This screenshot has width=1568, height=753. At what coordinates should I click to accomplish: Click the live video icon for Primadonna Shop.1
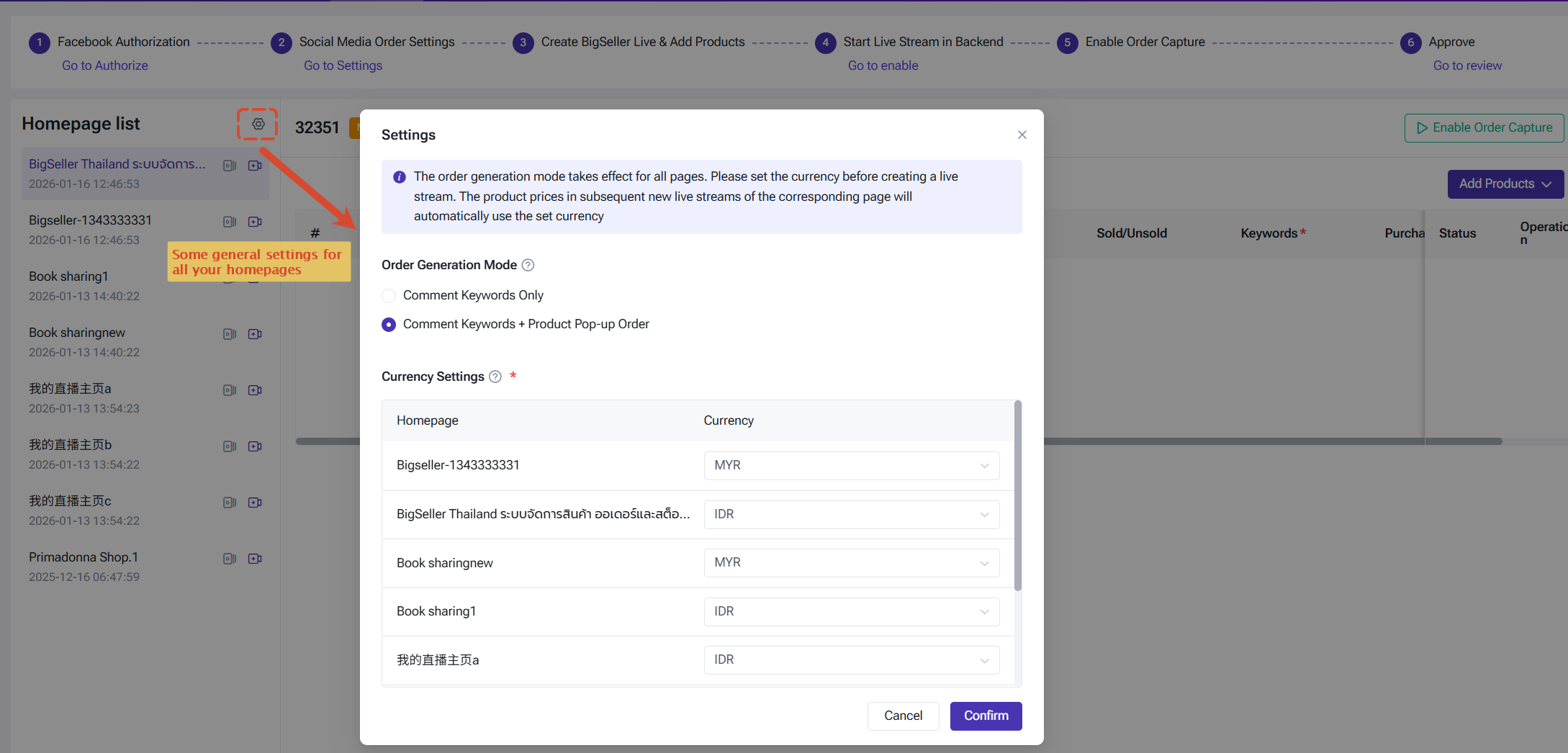coord(255,559)
